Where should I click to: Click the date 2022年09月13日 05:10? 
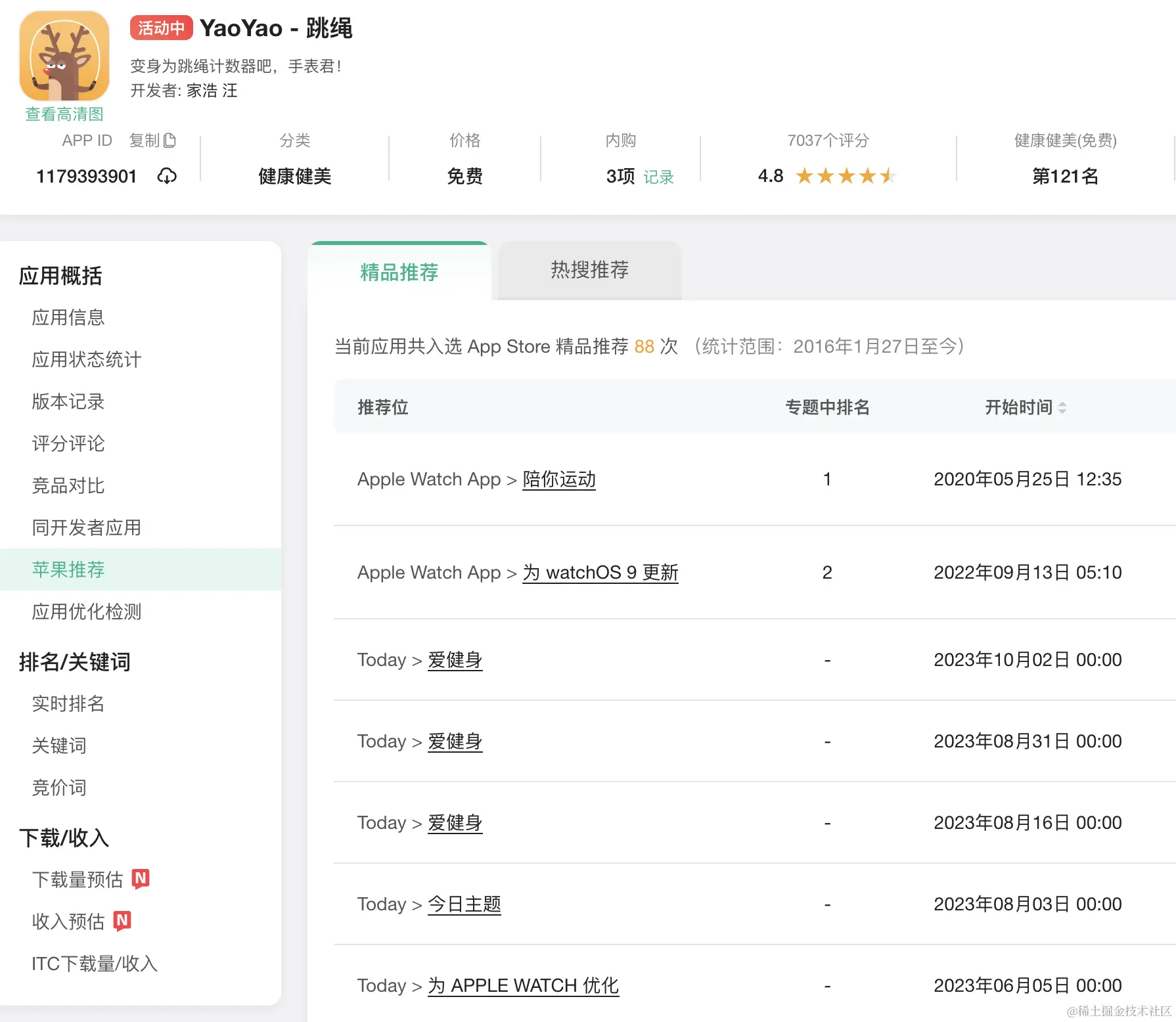pyautogui.click(x=1028, y=573)
